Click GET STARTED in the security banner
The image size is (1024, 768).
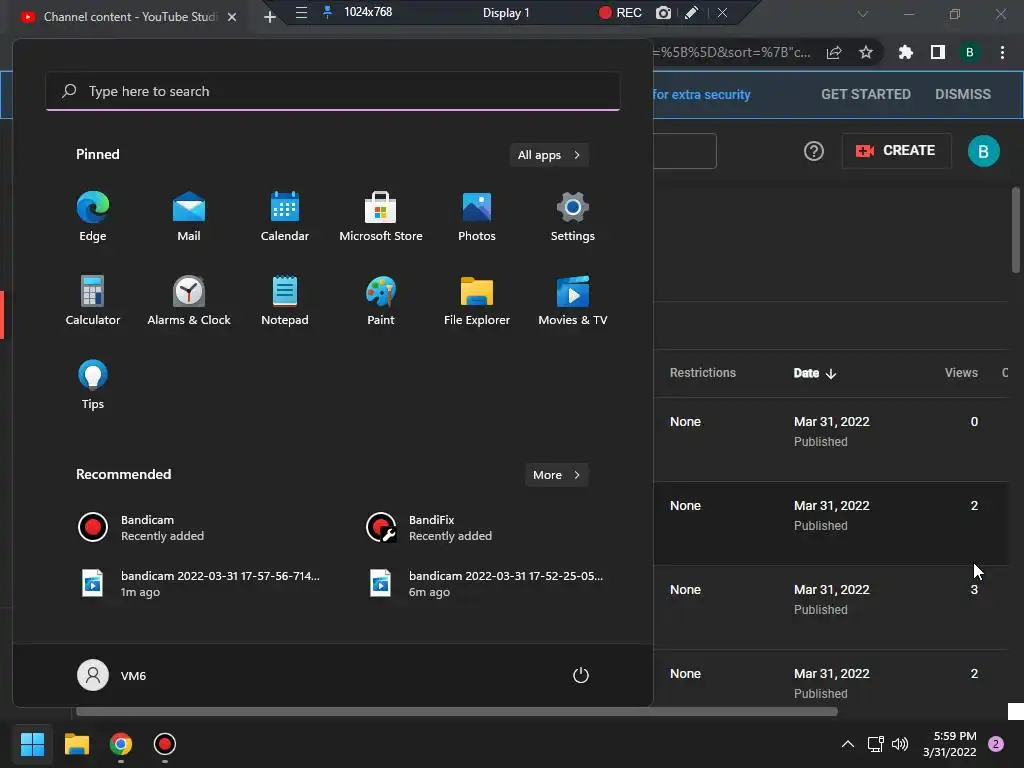(x=866, y=94)
